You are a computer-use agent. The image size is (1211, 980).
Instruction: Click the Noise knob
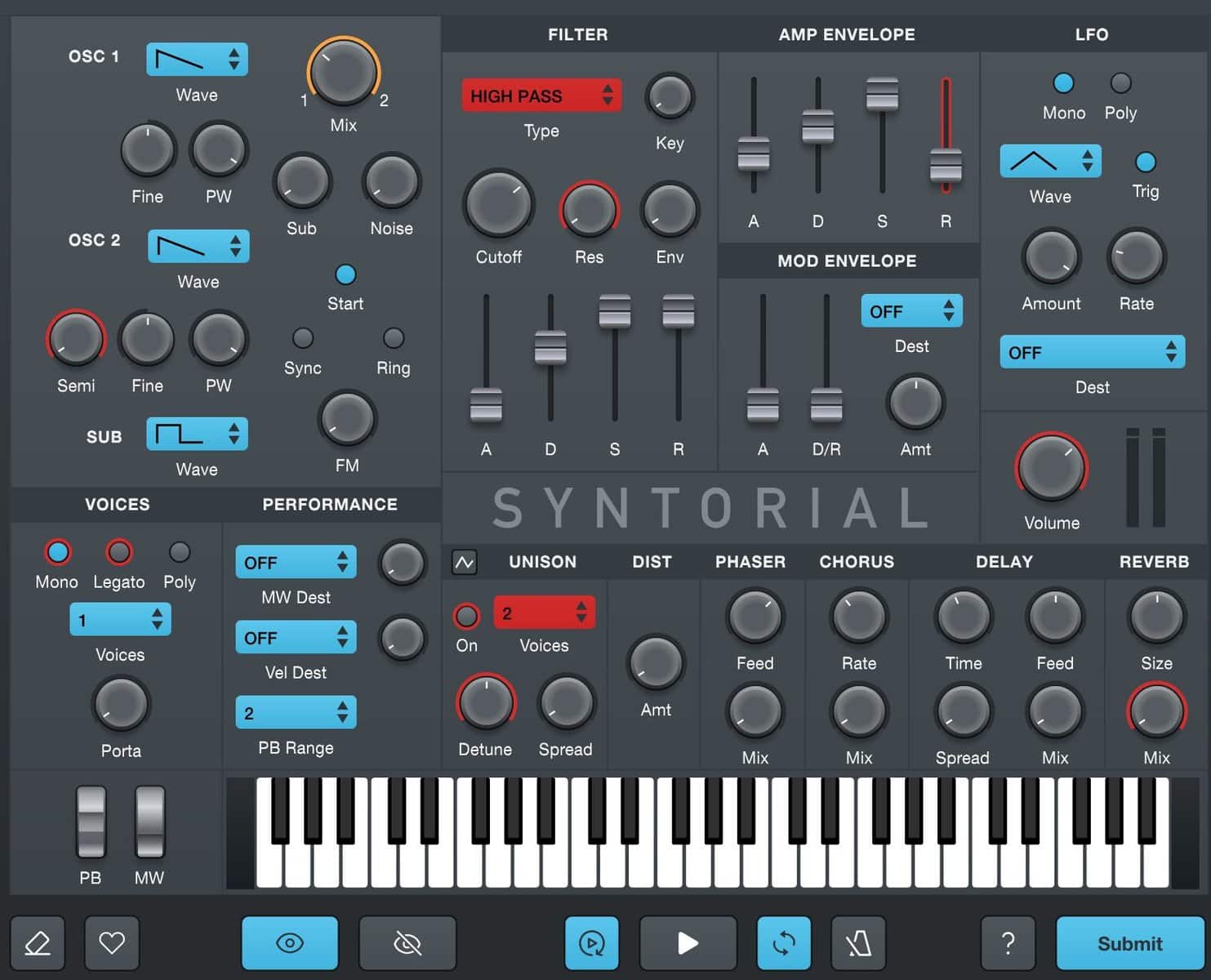click(391, 181)
